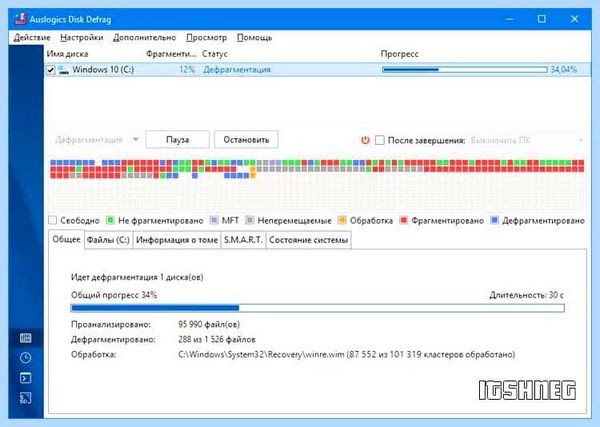Viewport: 600px width, 427px height.
Task: Click the Общий прогресс 34% label
Action: coord(114,295)
